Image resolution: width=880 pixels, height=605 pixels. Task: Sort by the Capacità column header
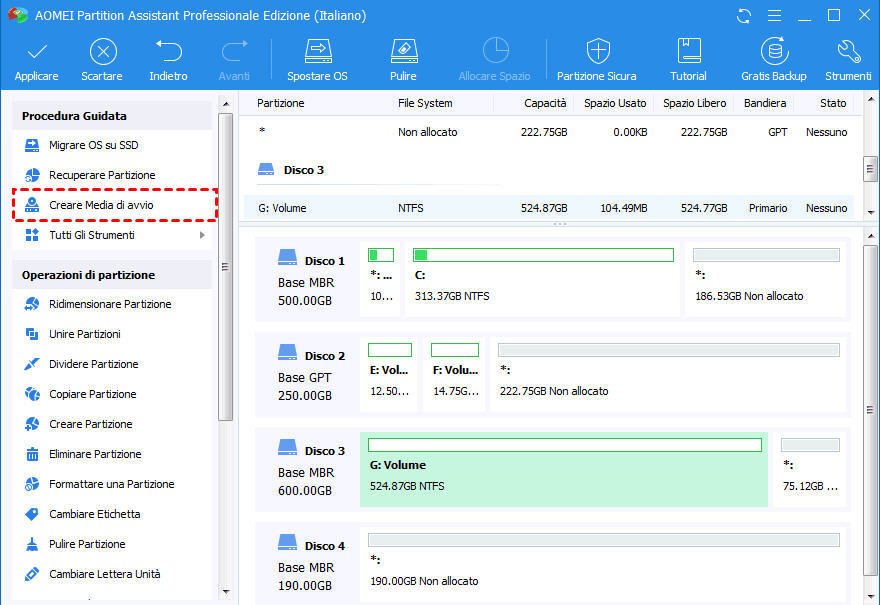(545, 103)
